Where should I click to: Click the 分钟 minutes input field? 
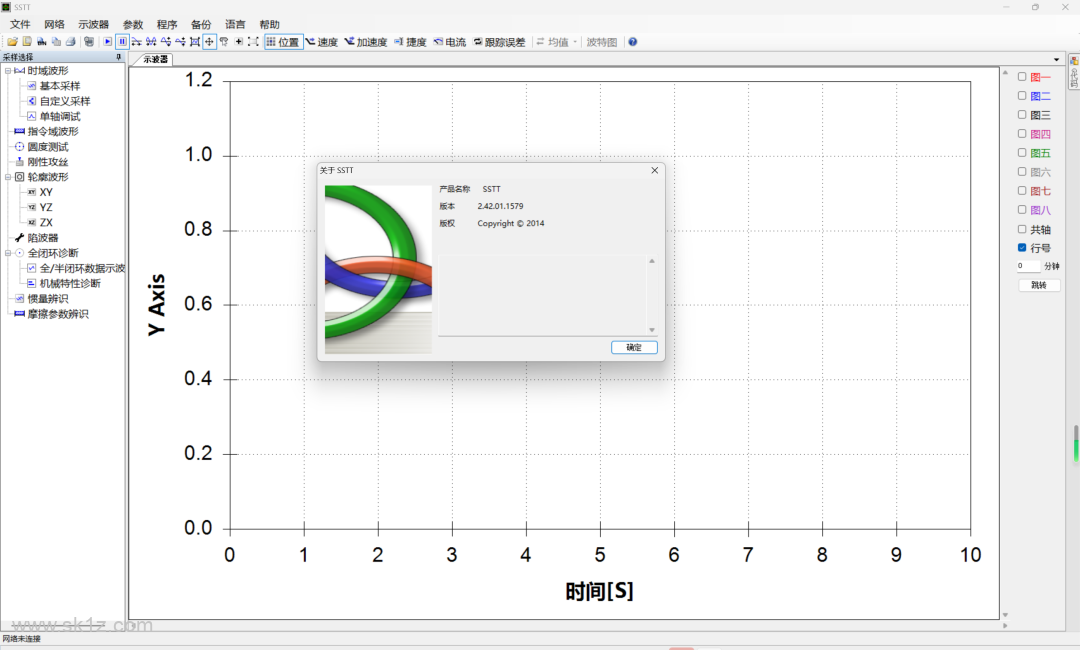[x=1028, y=266]
